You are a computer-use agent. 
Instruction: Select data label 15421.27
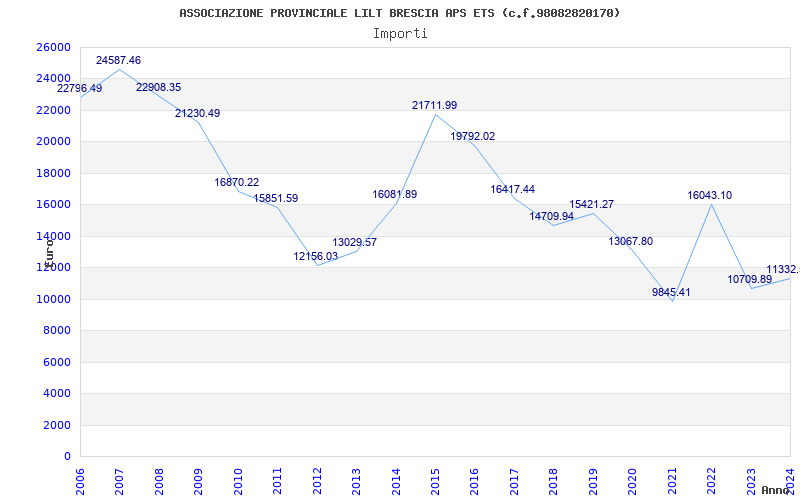click(592, 205)
